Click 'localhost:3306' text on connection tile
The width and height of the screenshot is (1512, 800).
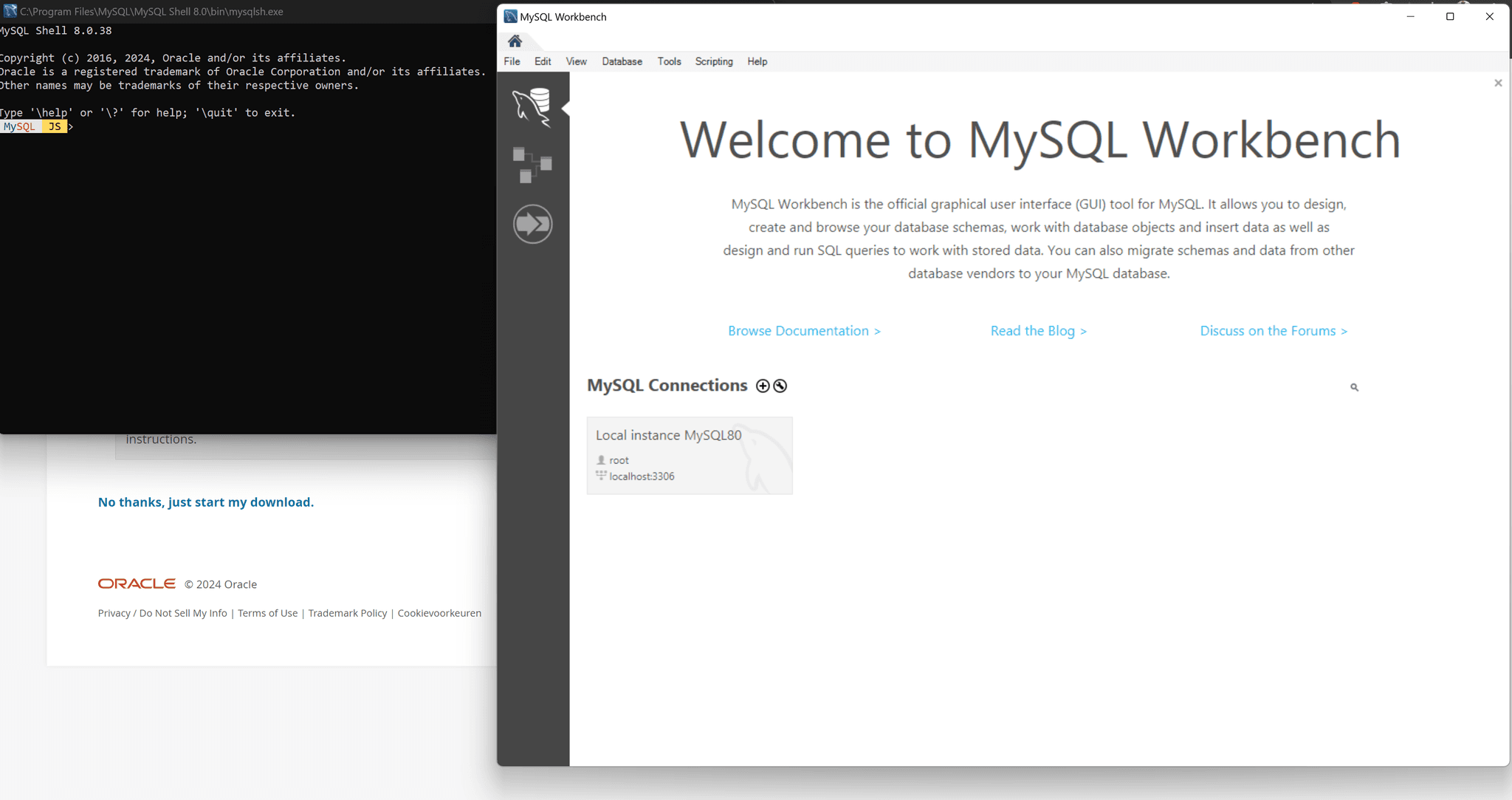[642, 476]
